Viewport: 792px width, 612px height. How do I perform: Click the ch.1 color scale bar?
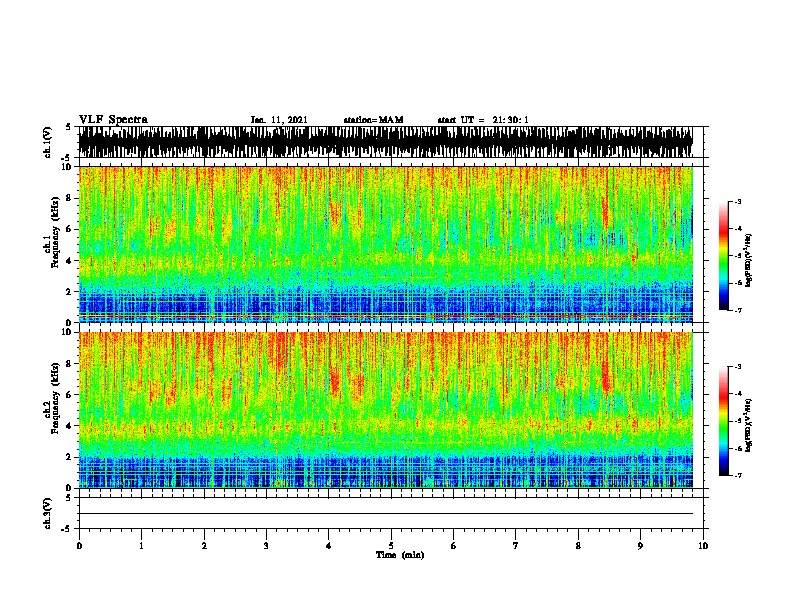(724, 256)
